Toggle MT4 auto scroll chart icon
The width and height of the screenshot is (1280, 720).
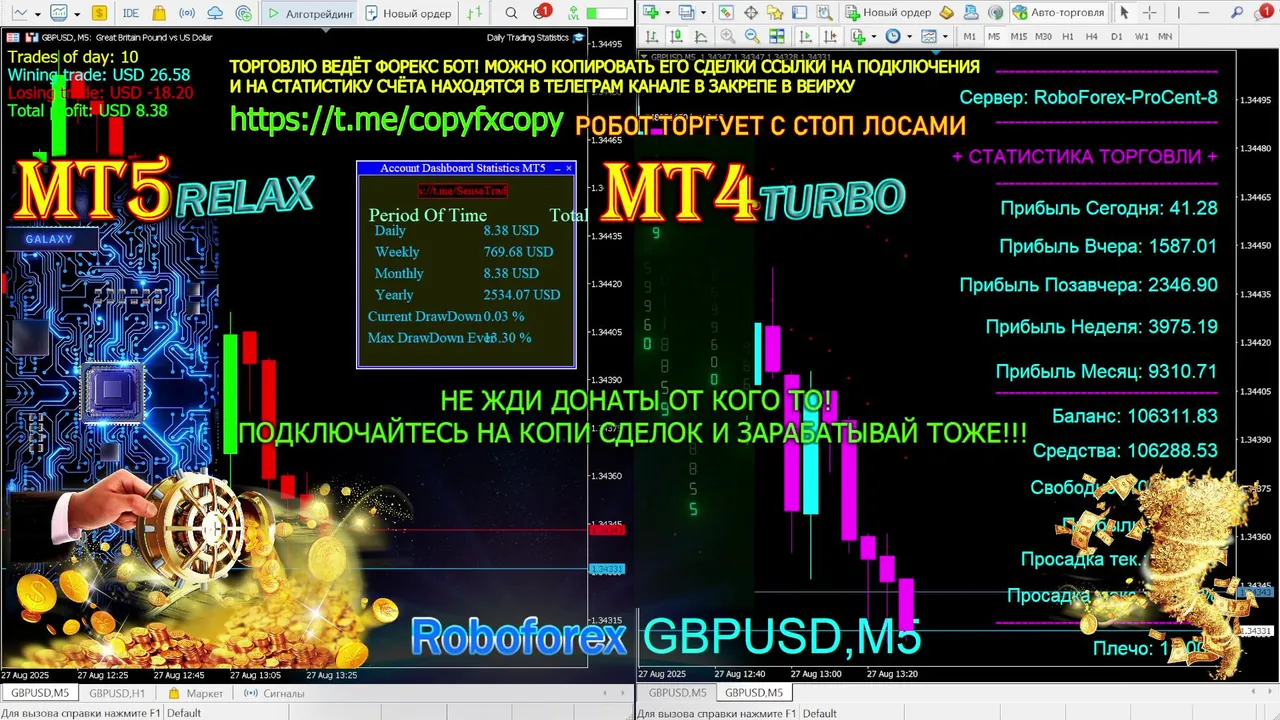coord(805,36)
